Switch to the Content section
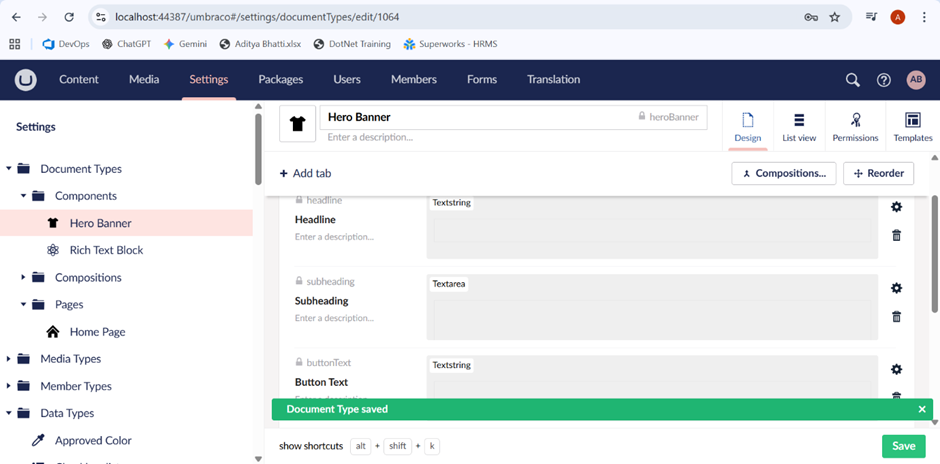Viewport: 940px width, 464px height. (x=79, y=80)
